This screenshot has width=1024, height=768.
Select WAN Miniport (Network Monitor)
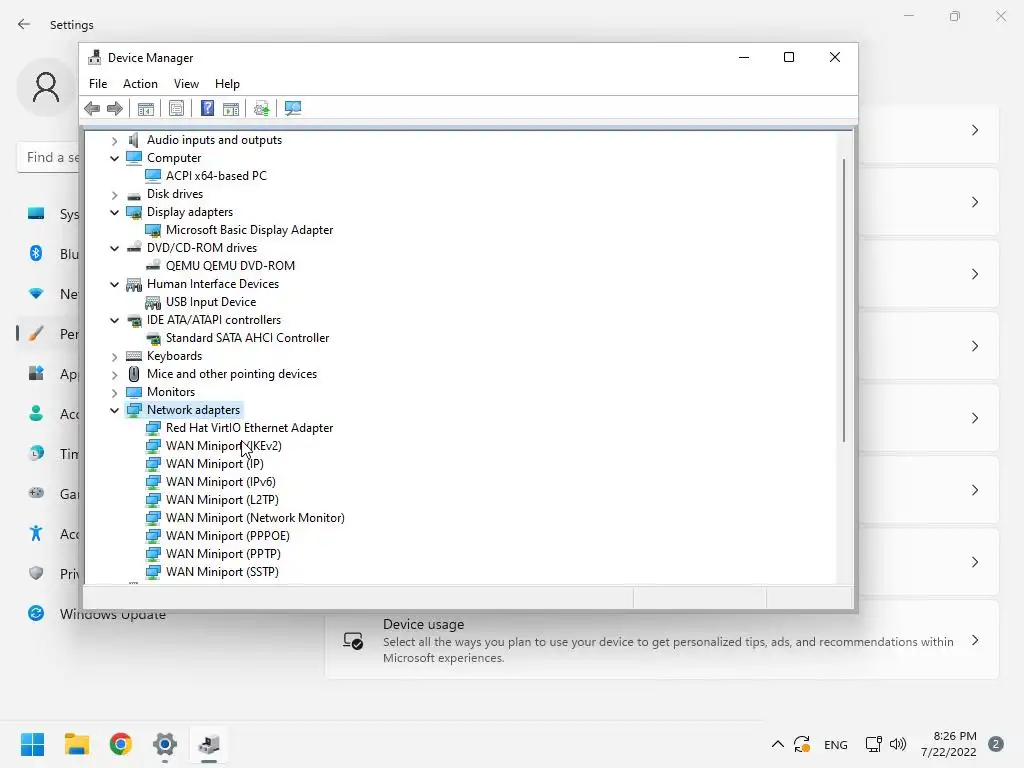click(x=255, y=518)
